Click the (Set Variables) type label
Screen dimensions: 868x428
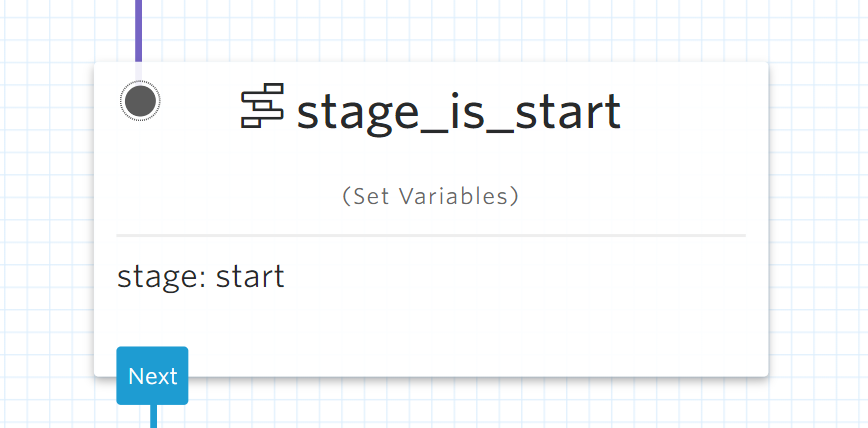(431, 197)
